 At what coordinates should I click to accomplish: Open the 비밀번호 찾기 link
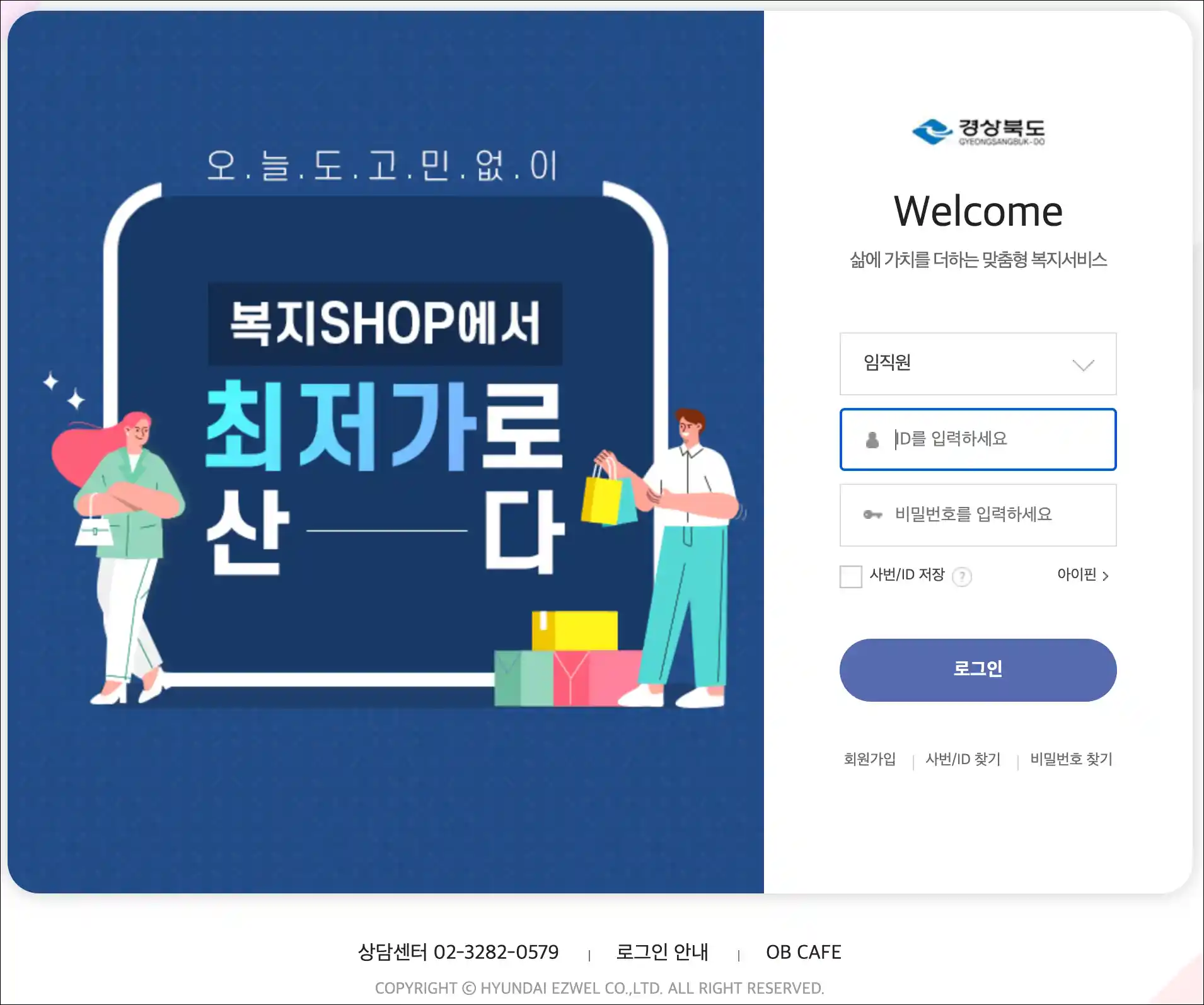click(1071, 759)
